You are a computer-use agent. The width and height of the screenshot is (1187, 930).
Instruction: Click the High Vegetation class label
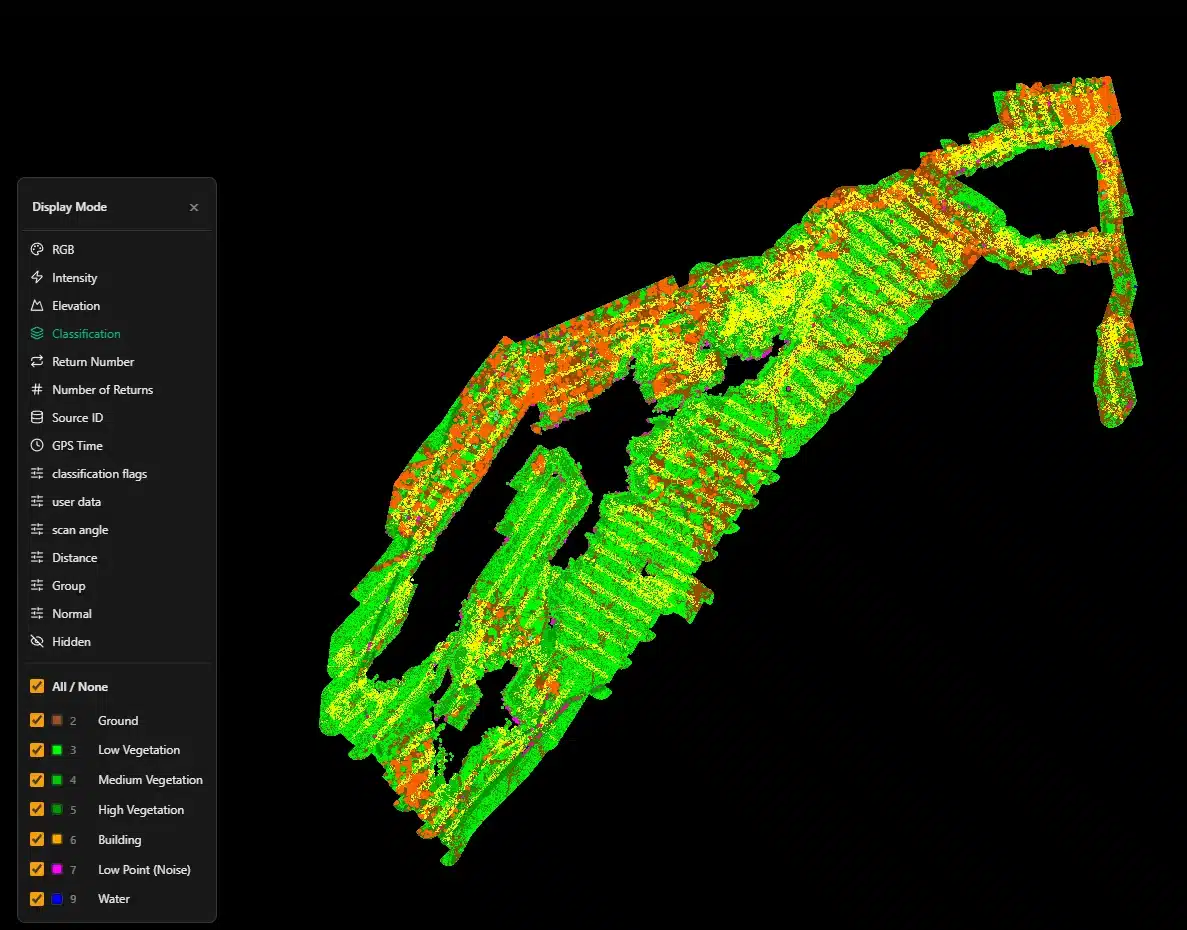141,810
